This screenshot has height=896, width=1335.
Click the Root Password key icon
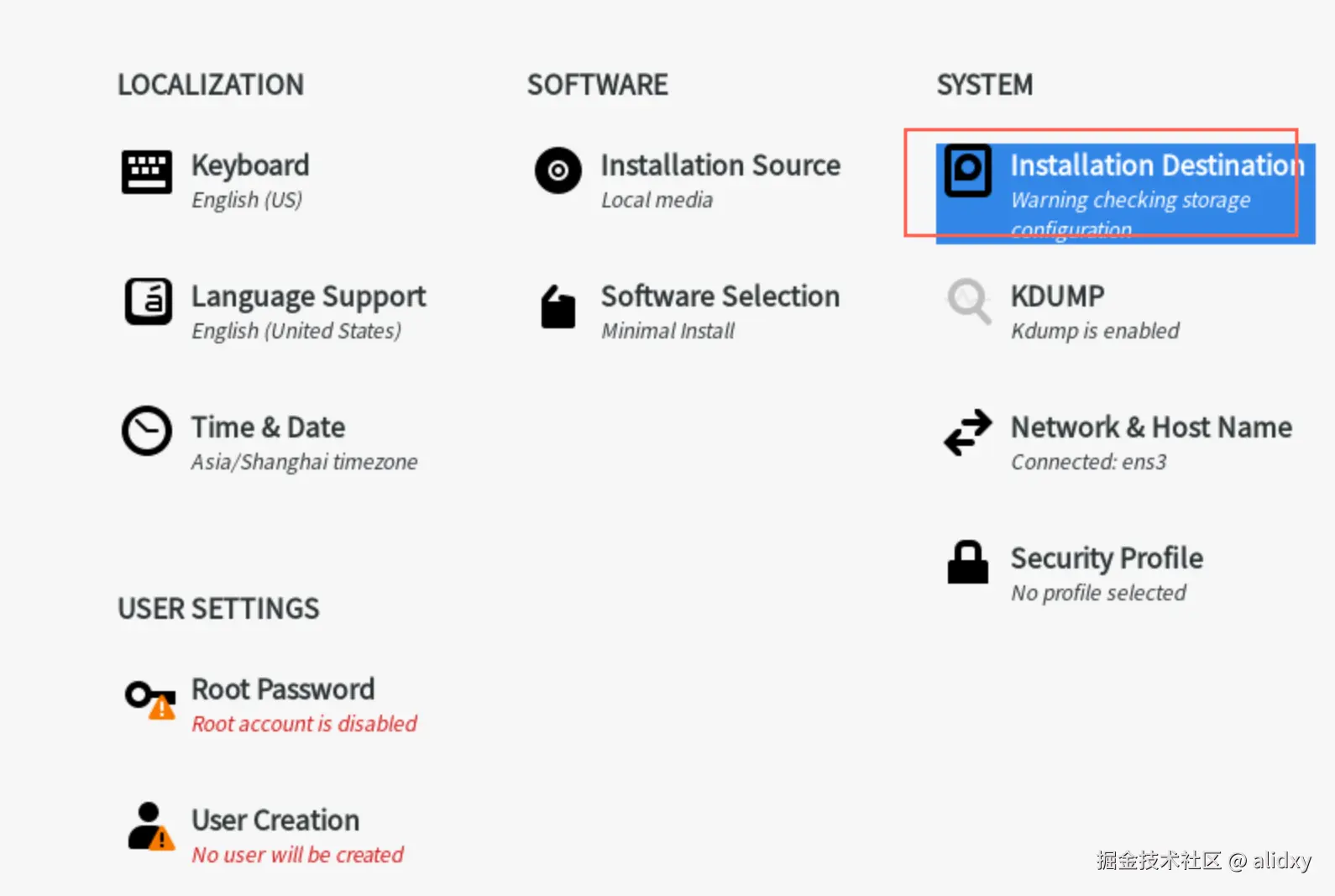149,698
